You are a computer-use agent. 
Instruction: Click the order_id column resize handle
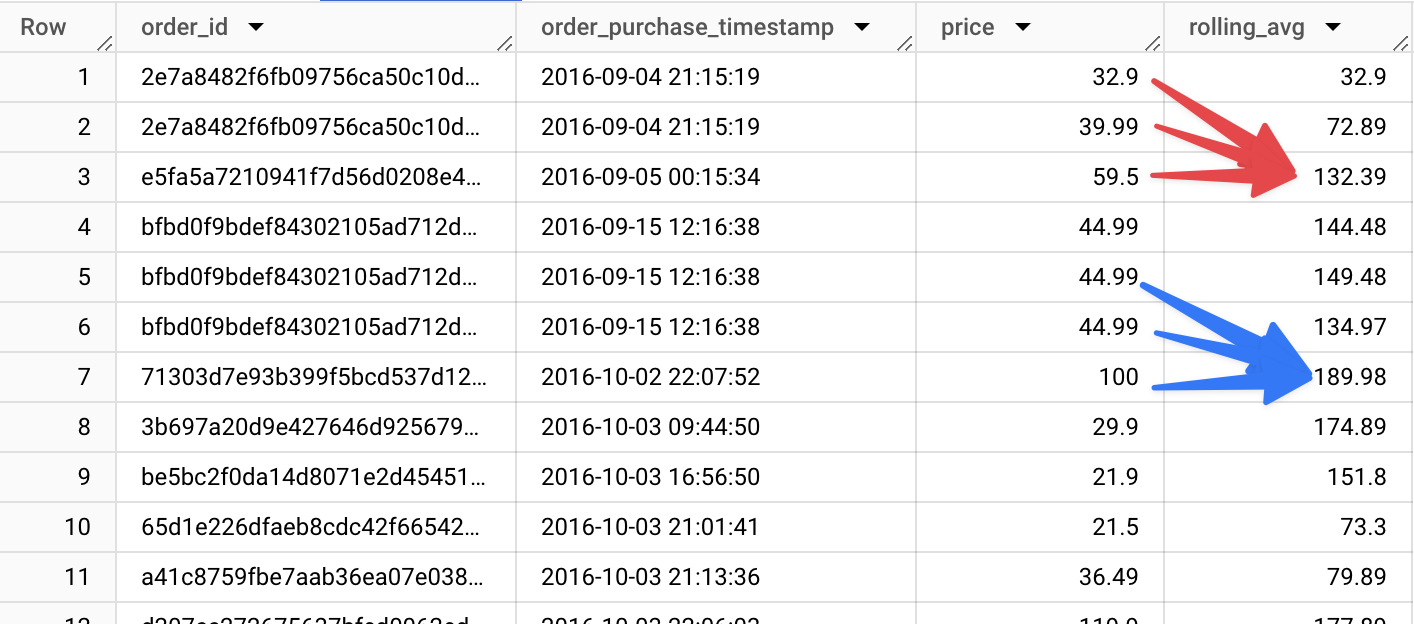click(505, 43)
